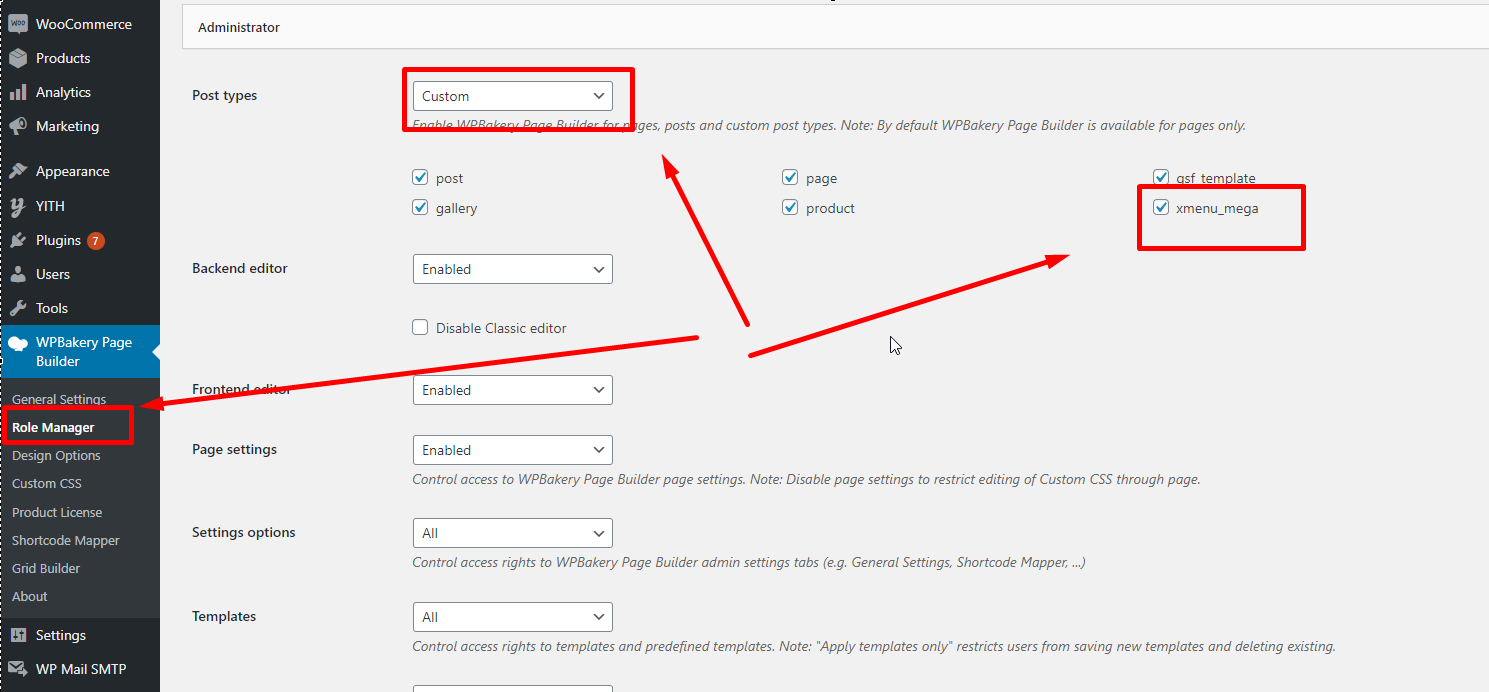Toggle the xmenu_mega checkbox
1489x692 pixels.
pyautogui.click(x=1161, y=208)
